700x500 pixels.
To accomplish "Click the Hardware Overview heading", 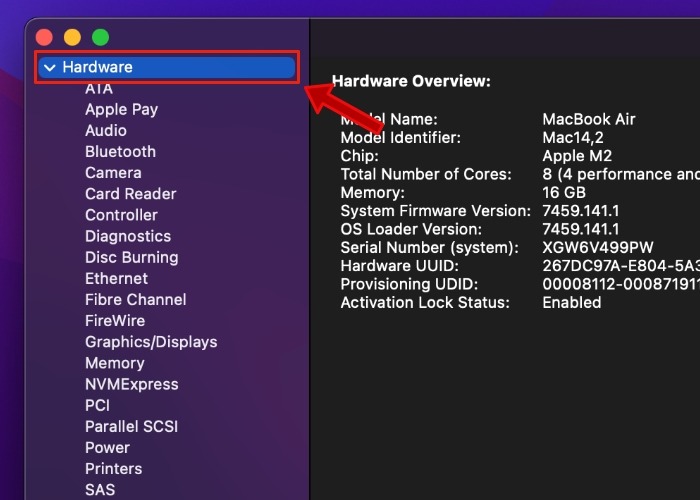I will pyautogui.click(x=411, y=81).
